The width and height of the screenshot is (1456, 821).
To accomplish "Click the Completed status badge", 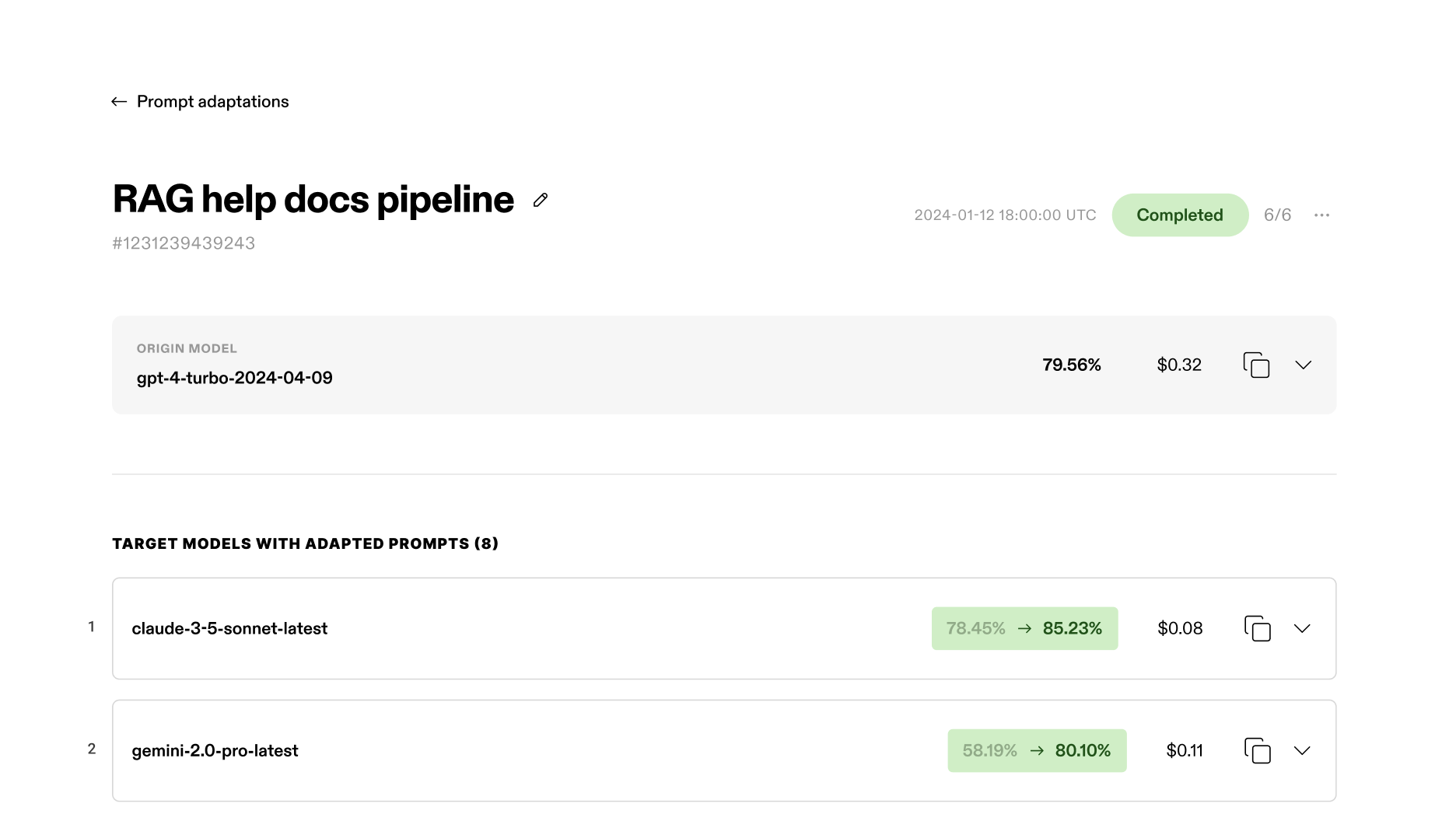I will click(x=1180, y=215).
